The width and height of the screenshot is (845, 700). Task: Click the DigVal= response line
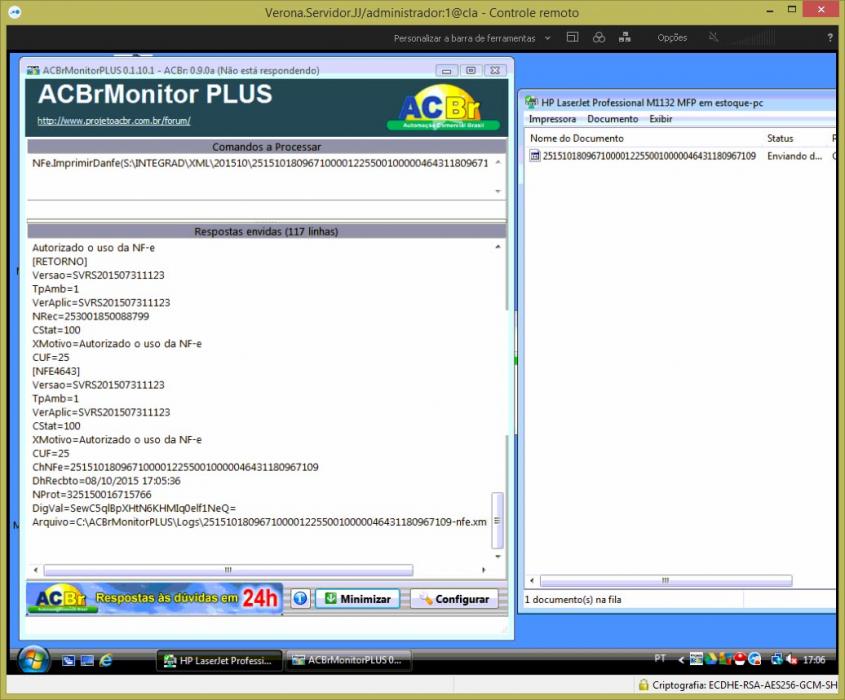click(x=134, y=508)
